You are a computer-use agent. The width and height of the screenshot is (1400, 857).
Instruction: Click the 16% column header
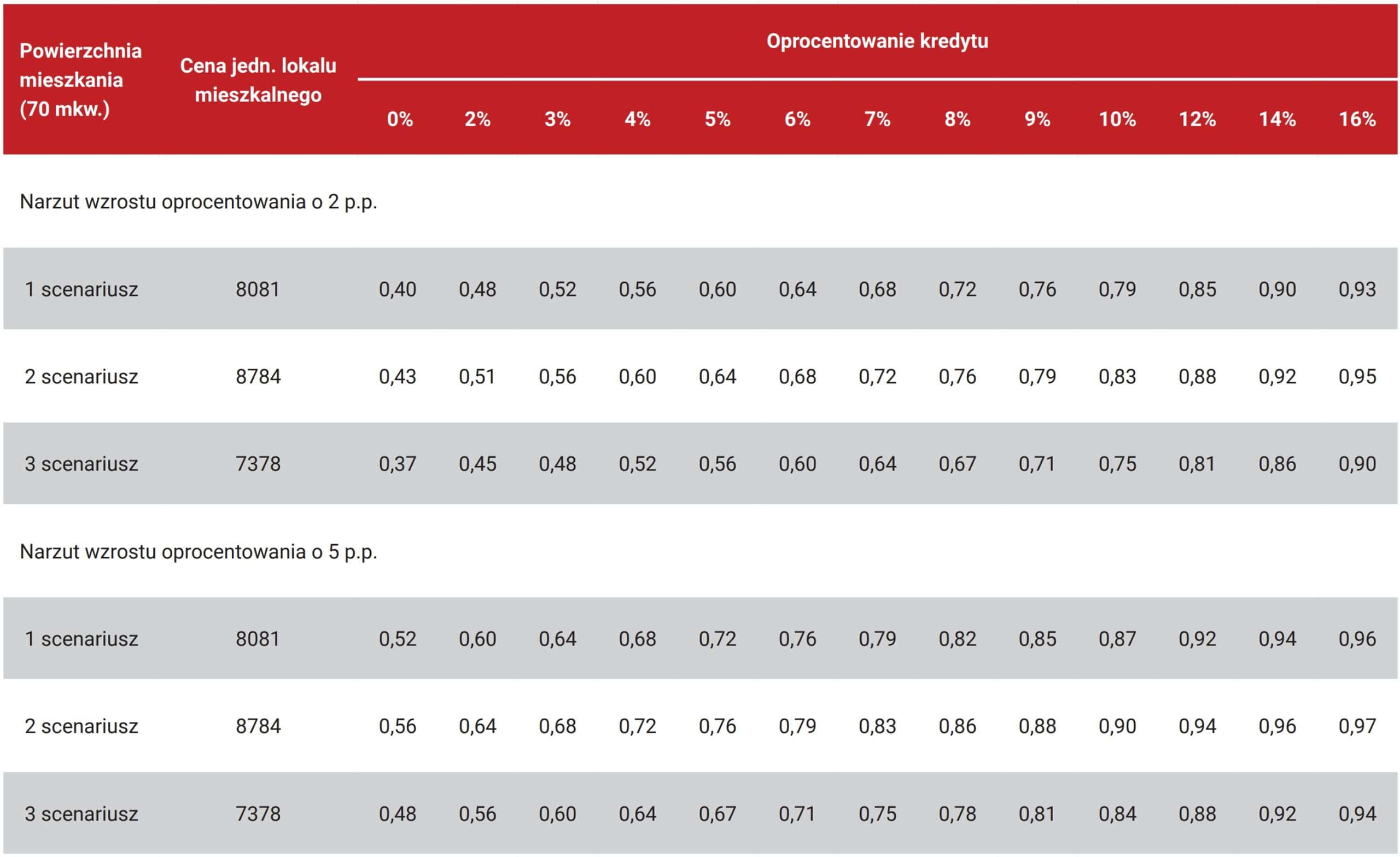[x=1357, y=119]
